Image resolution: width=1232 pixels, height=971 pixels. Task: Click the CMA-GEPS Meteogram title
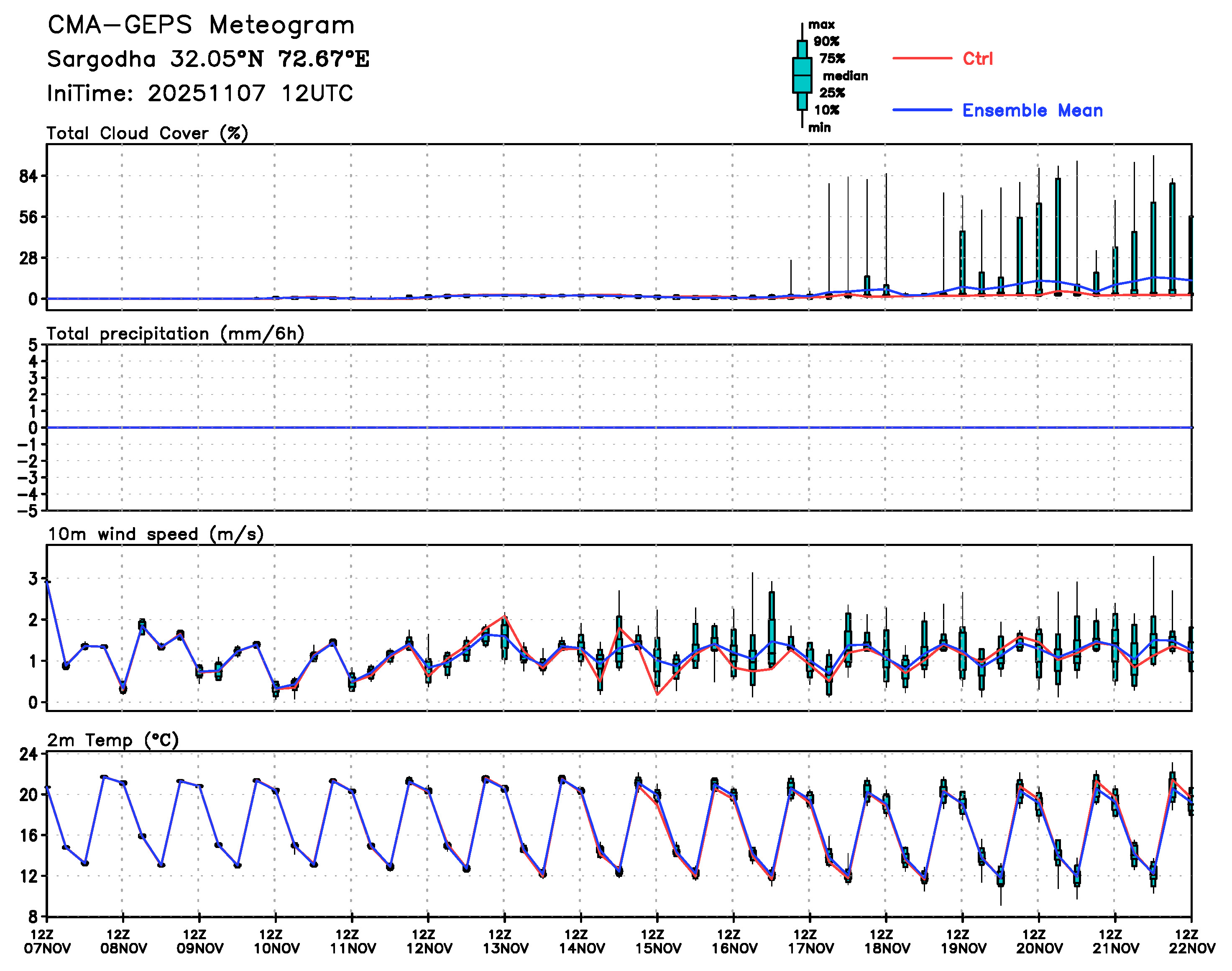(201, 26)
